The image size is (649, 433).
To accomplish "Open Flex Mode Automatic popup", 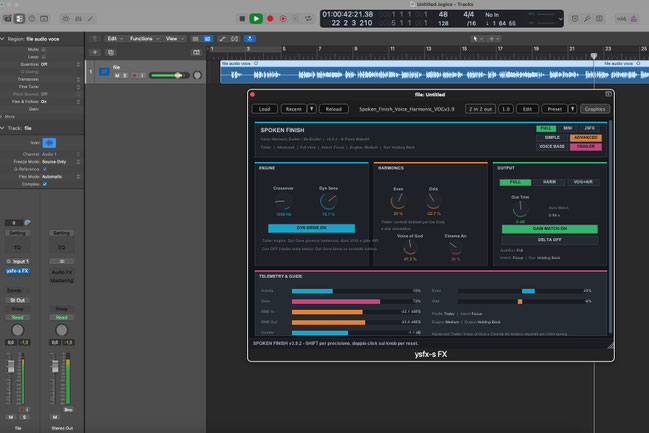I will 61,176.
